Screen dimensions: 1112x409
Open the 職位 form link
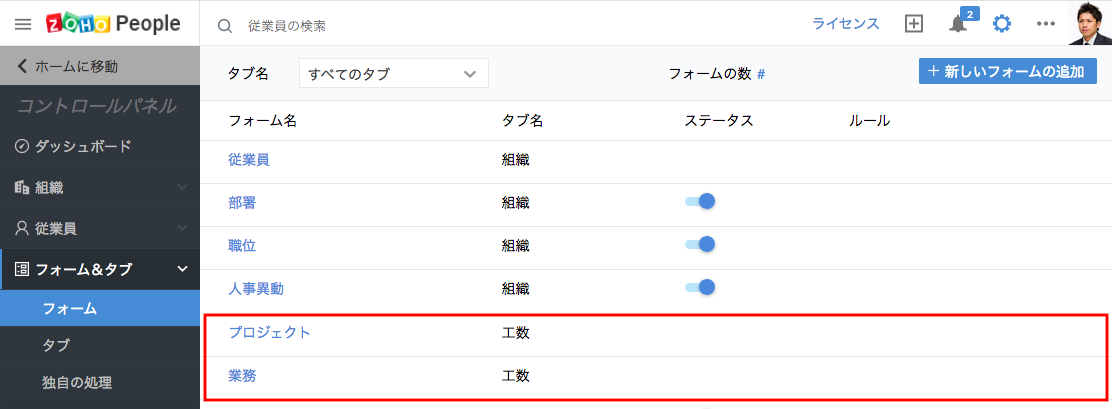242,245
